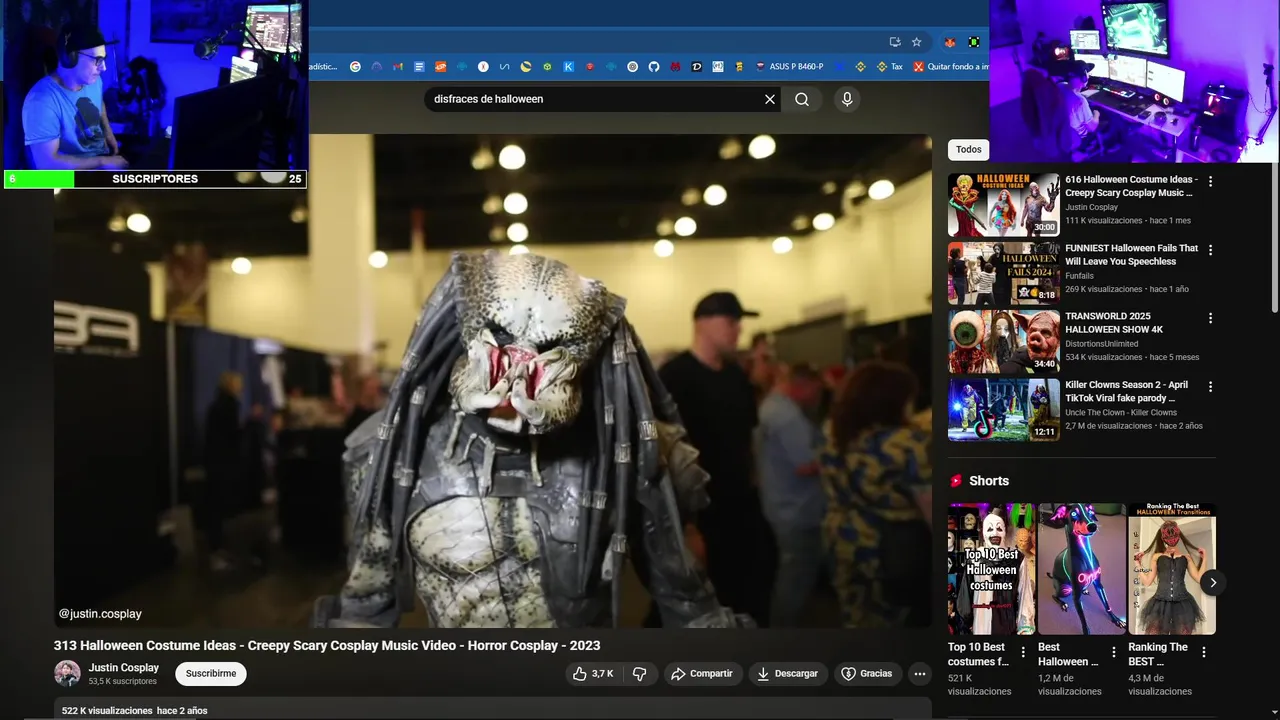Open Gmail bookmark icon
Screen dimensions: 1280x720
coord(398,67)
